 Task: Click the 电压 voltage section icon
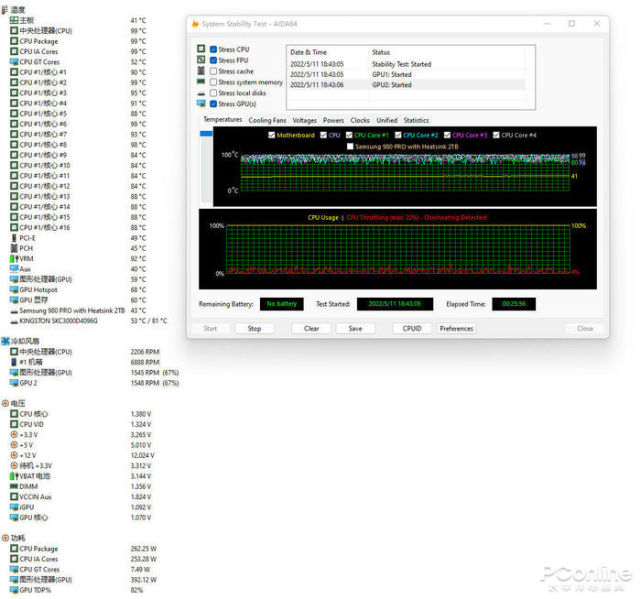pos(5,404)
